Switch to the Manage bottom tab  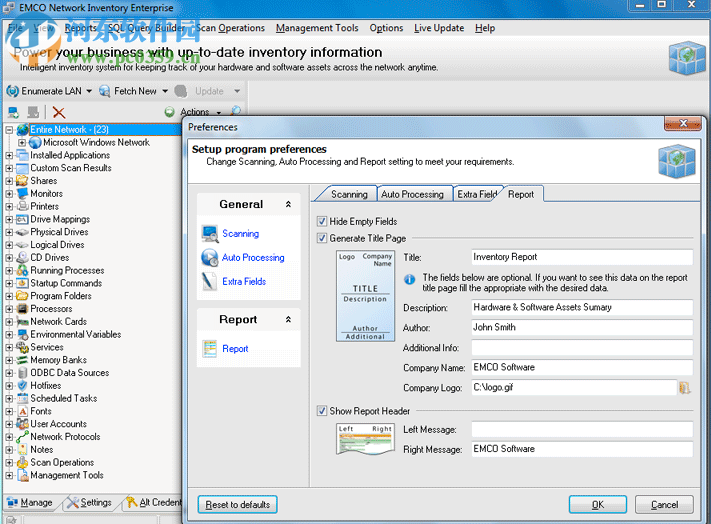[30, 502]
